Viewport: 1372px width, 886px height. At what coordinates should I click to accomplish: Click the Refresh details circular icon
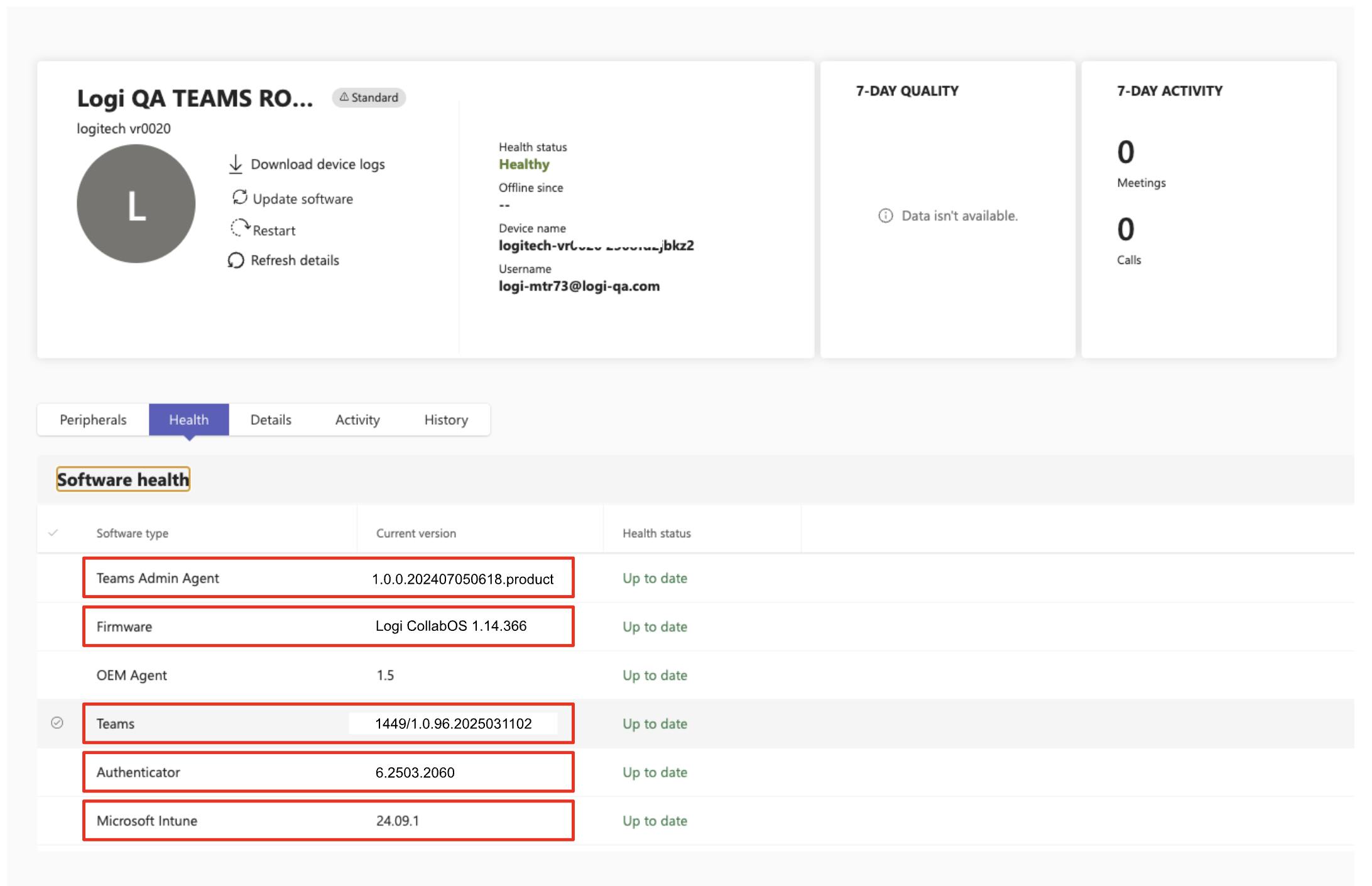pos(236,260)
